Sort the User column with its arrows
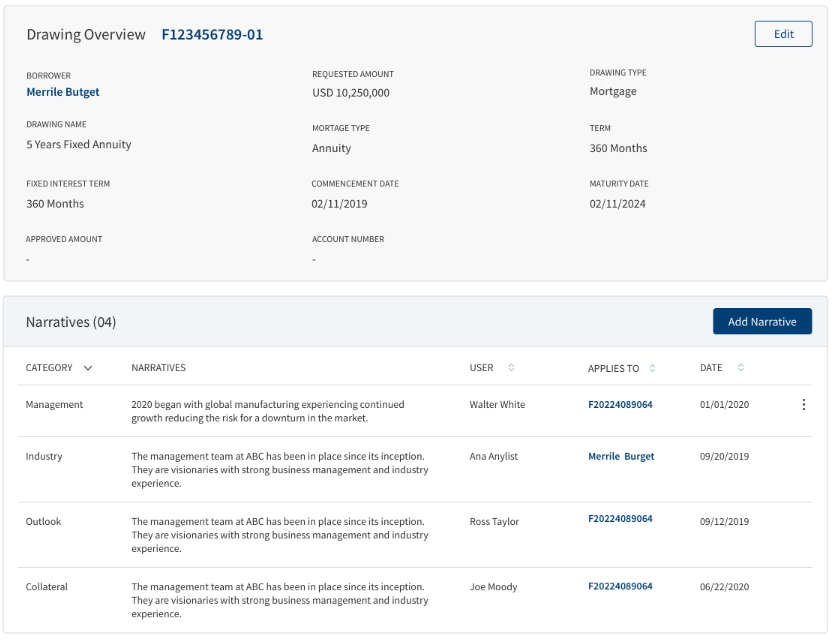Viewport: 832px width, 641px height. pos(512,367)
